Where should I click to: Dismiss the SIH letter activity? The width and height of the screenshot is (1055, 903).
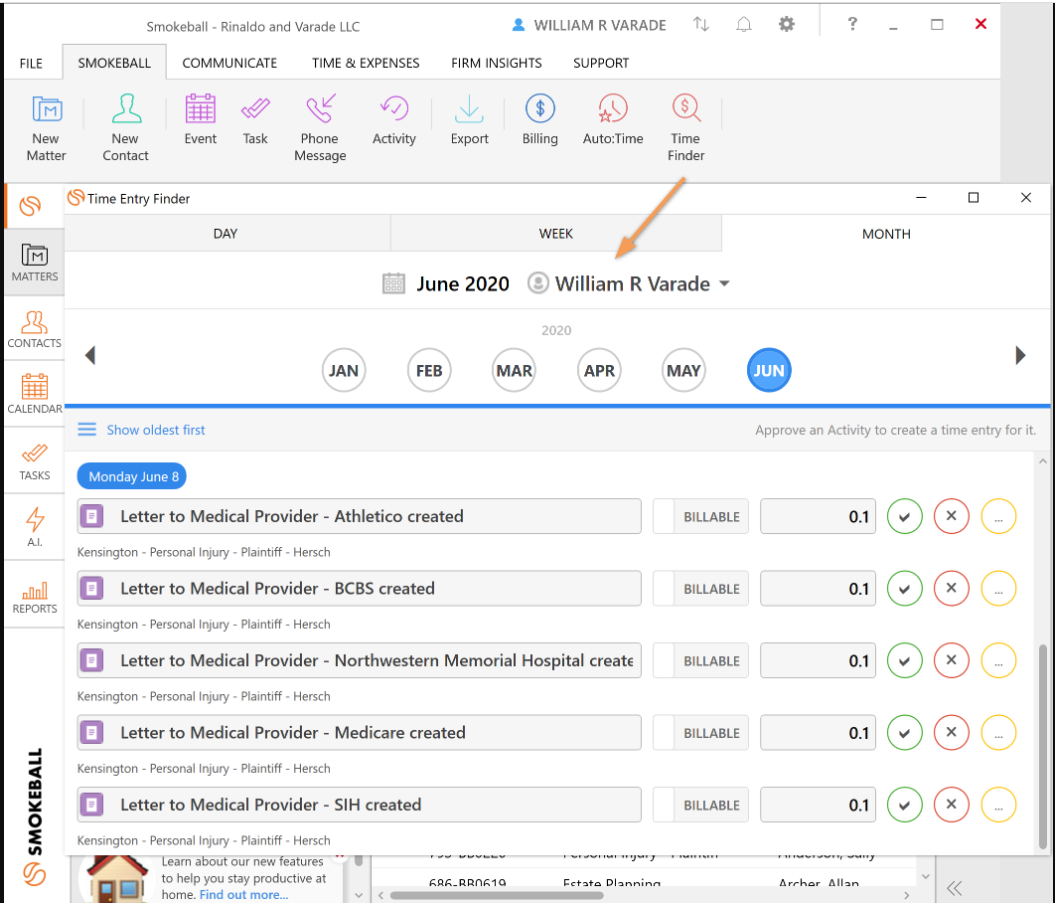click(x=951, y=805)
